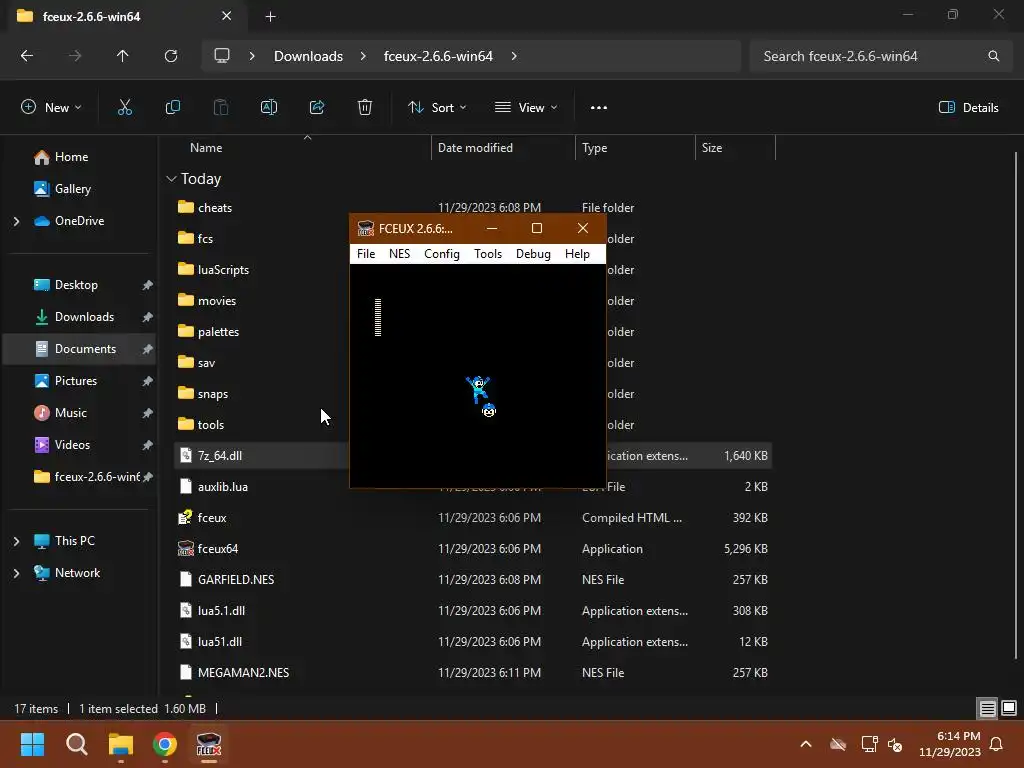Viewport: 1024px width, 768px height.
Task: Open Documents in navigation pane
Action: (85, 349)
